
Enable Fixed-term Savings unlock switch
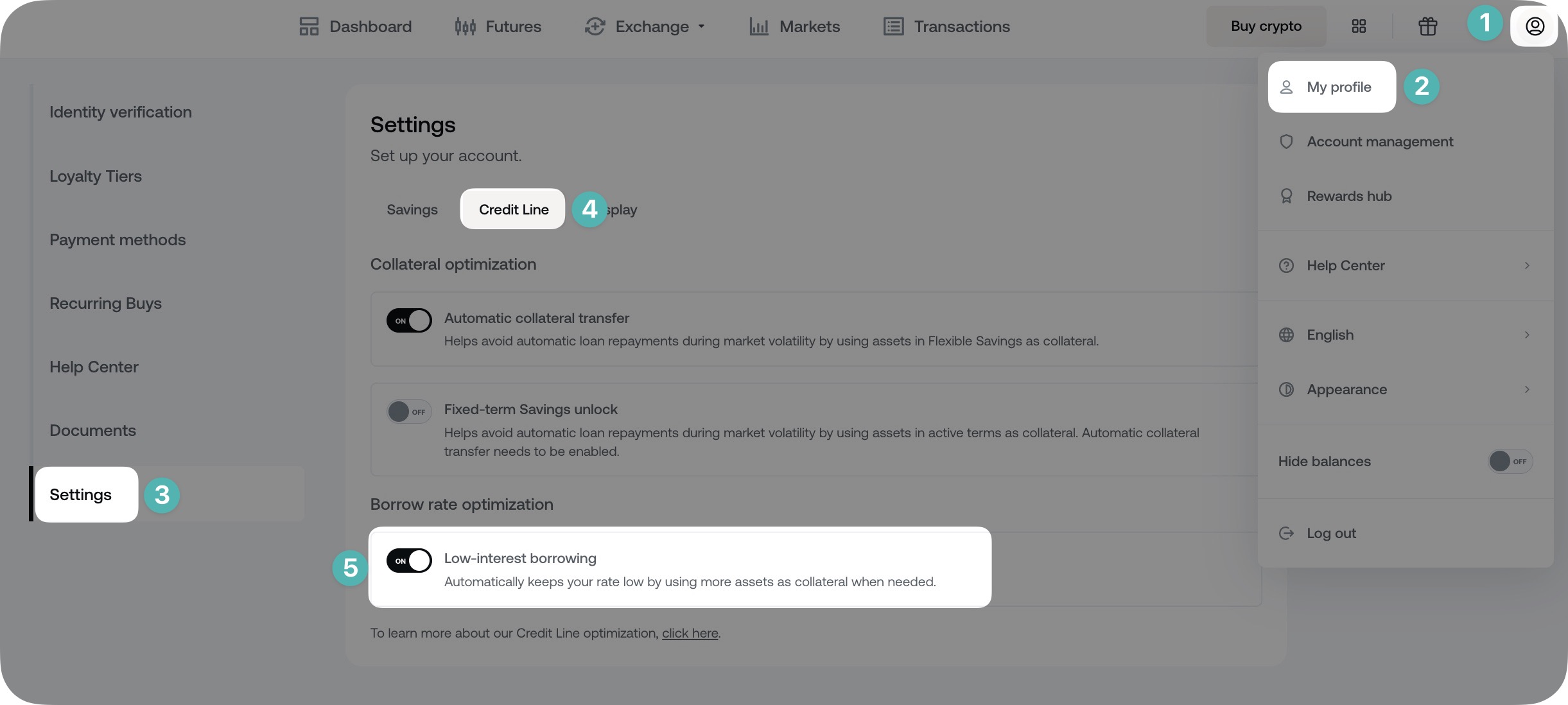tap(409, 412)
